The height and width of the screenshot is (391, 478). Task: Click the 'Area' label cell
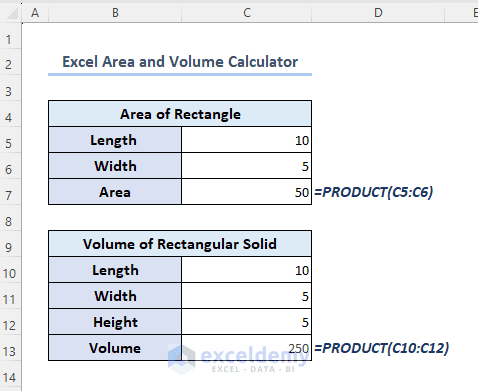click(115, 192)
